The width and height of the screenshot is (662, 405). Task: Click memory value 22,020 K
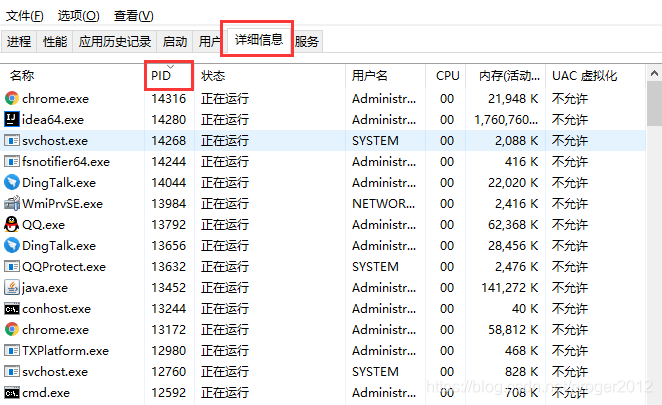[513, 183]
